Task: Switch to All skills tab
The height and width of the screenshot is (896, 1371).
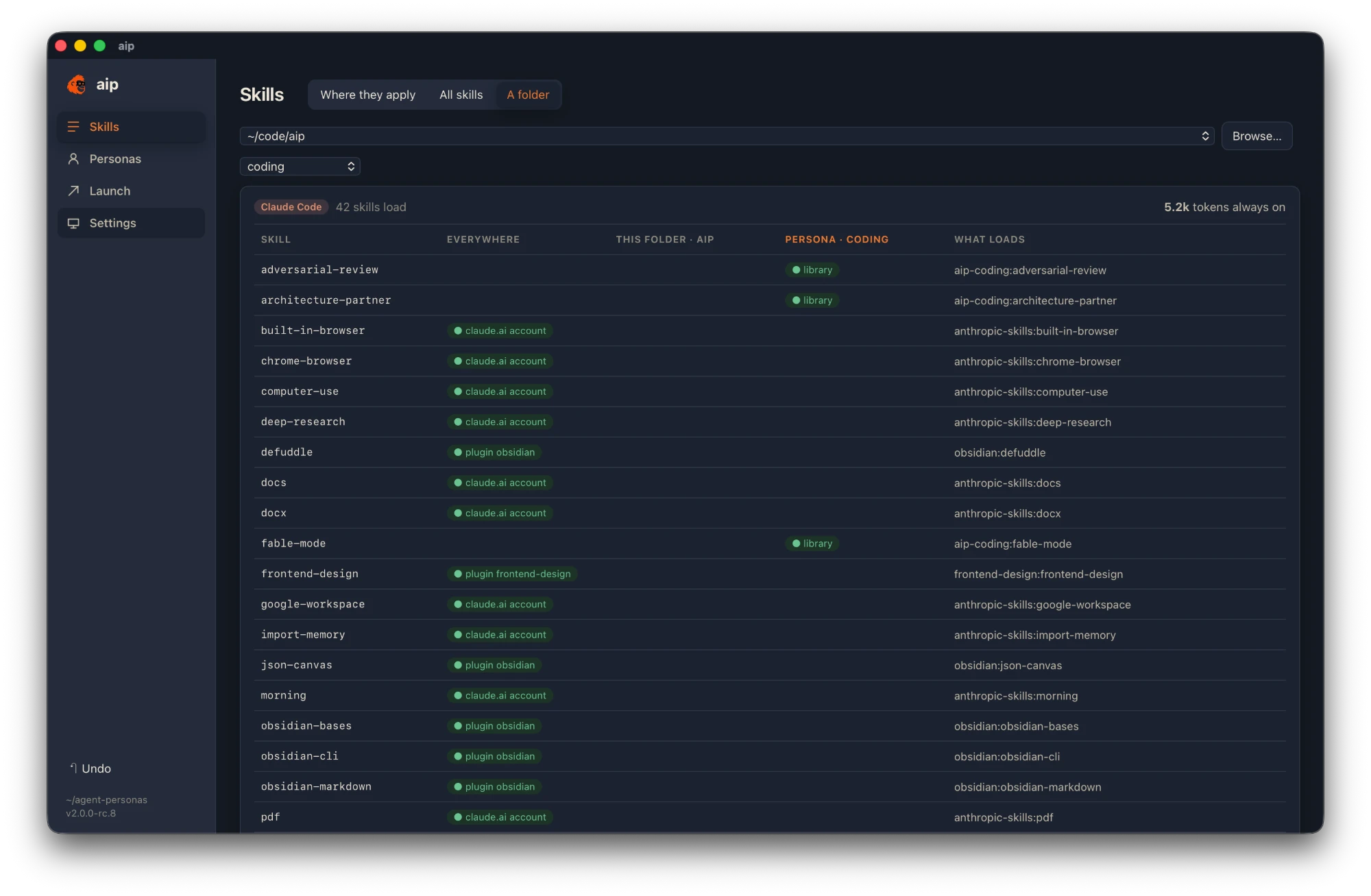Action: 461,95
